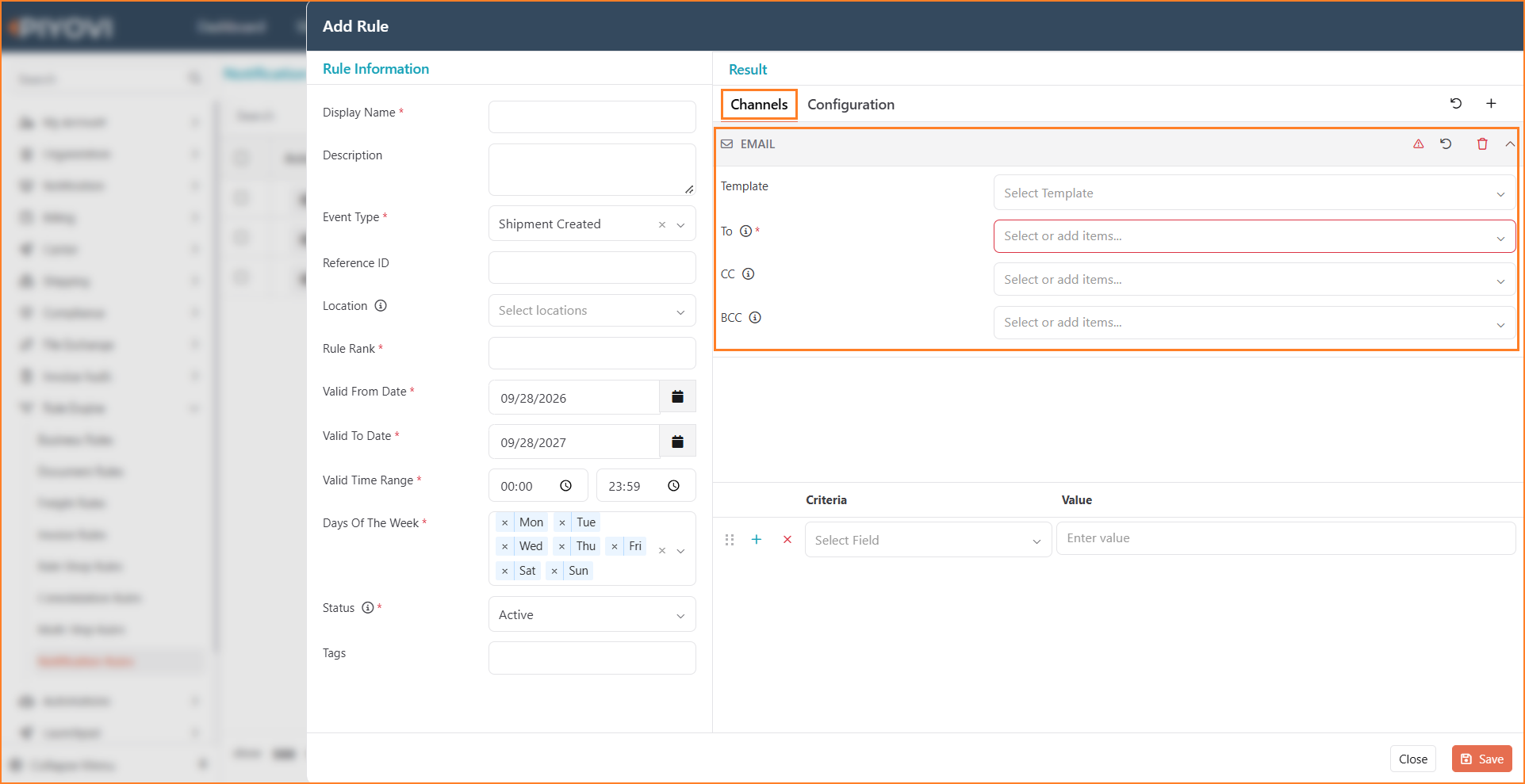Image resolution: width=1525 pixels, height=784 pixels.
Task: Expand the Days Of The Week dropdown arrow
Action: click(680, 551)
